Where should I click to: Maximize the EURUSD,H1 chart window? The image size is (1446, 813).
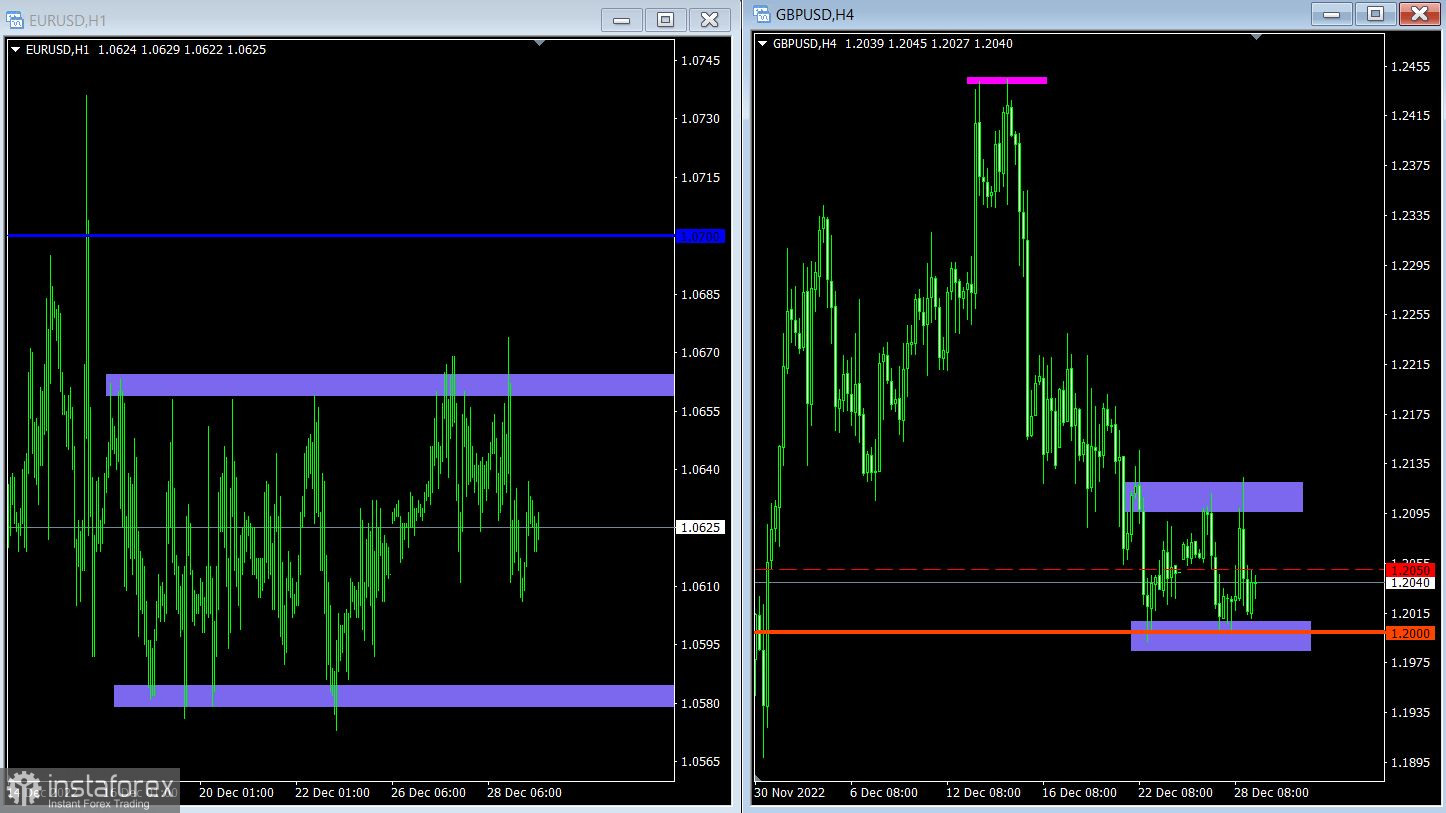coord(665,19)
